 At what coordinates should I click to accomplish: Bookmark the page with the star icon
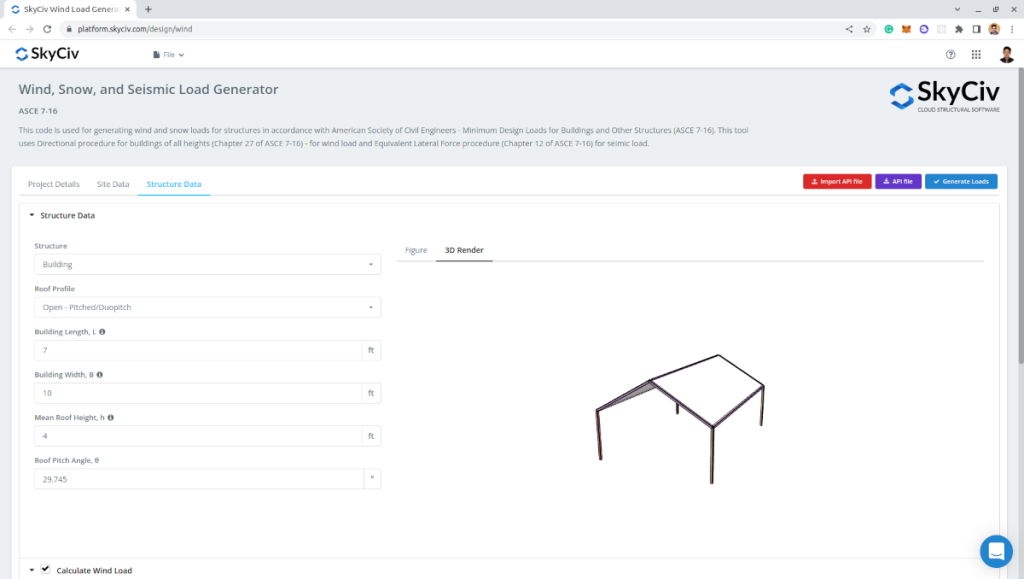866,30
